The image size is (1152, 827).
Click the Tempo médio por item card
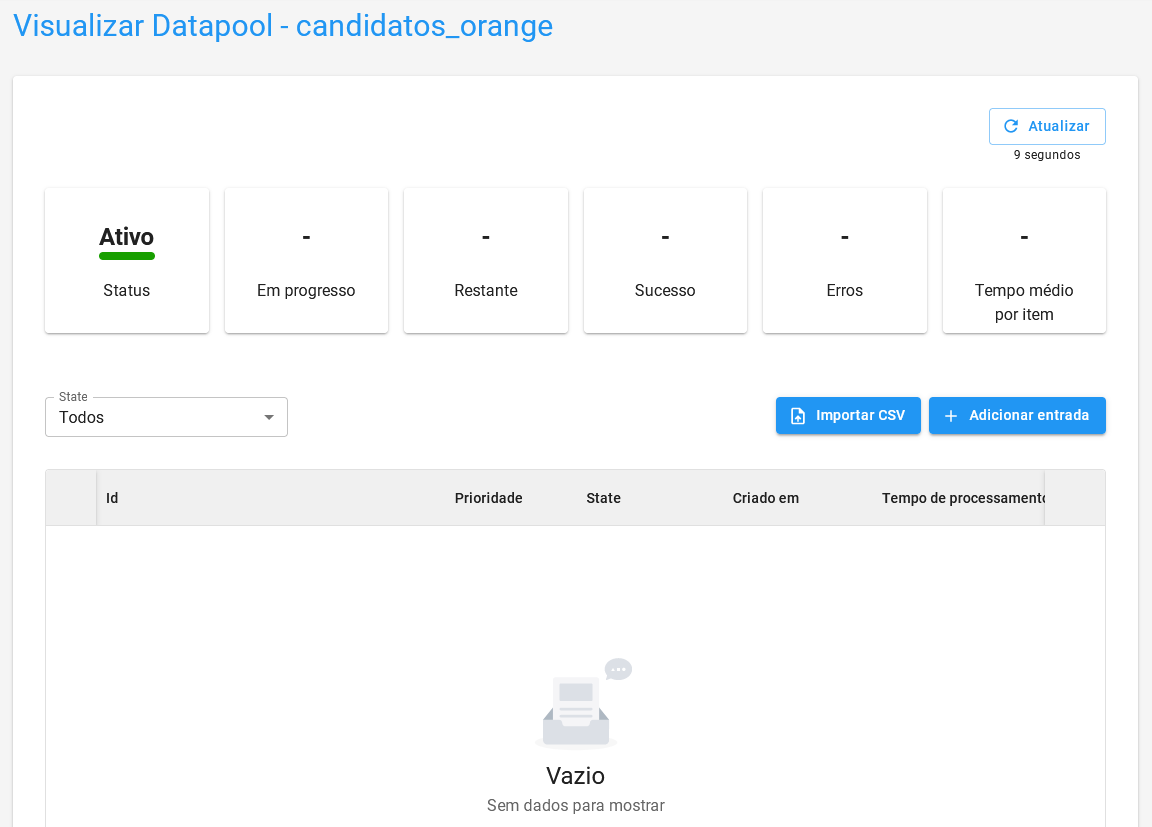[x=1023, y=260]
